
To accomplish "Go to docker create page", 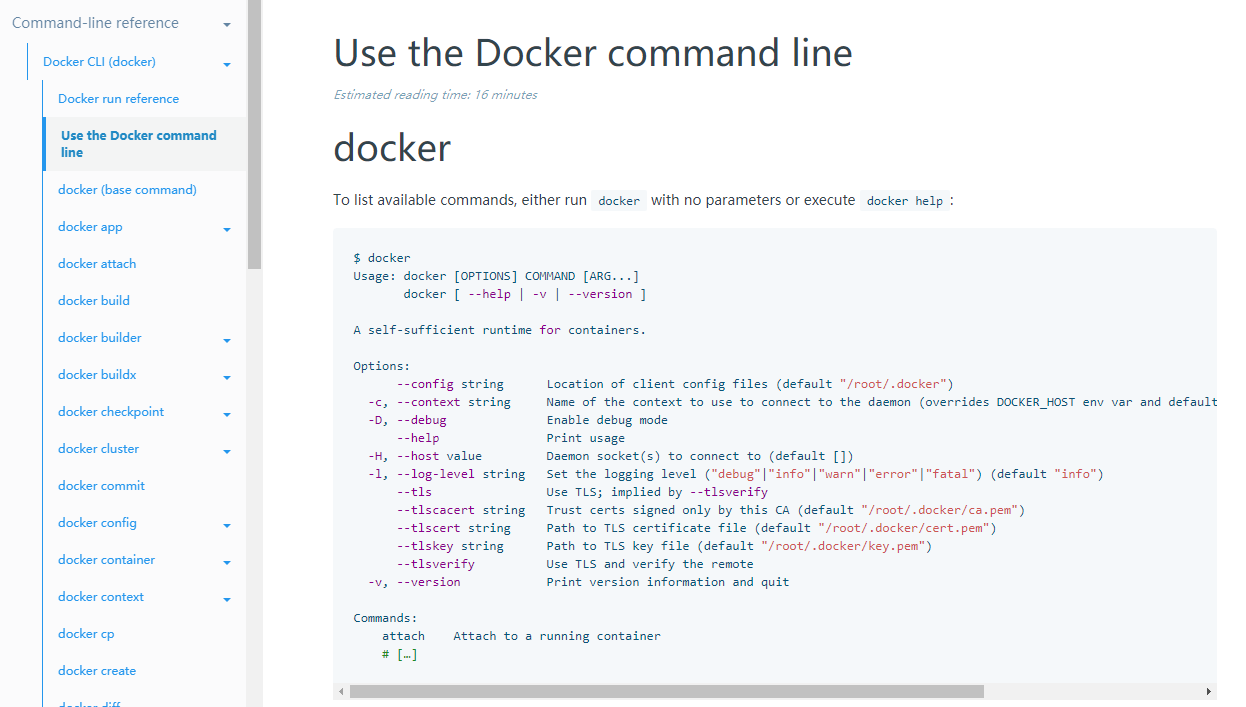I will (97, 671).
